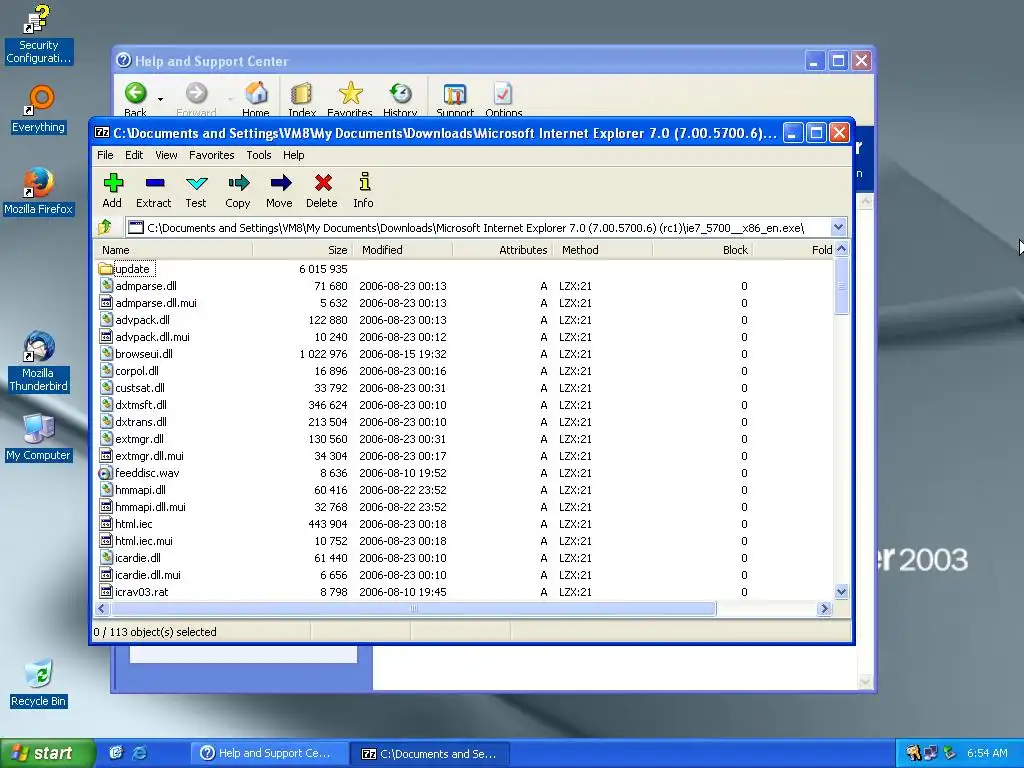Sort by Method column header

[603, 250]
